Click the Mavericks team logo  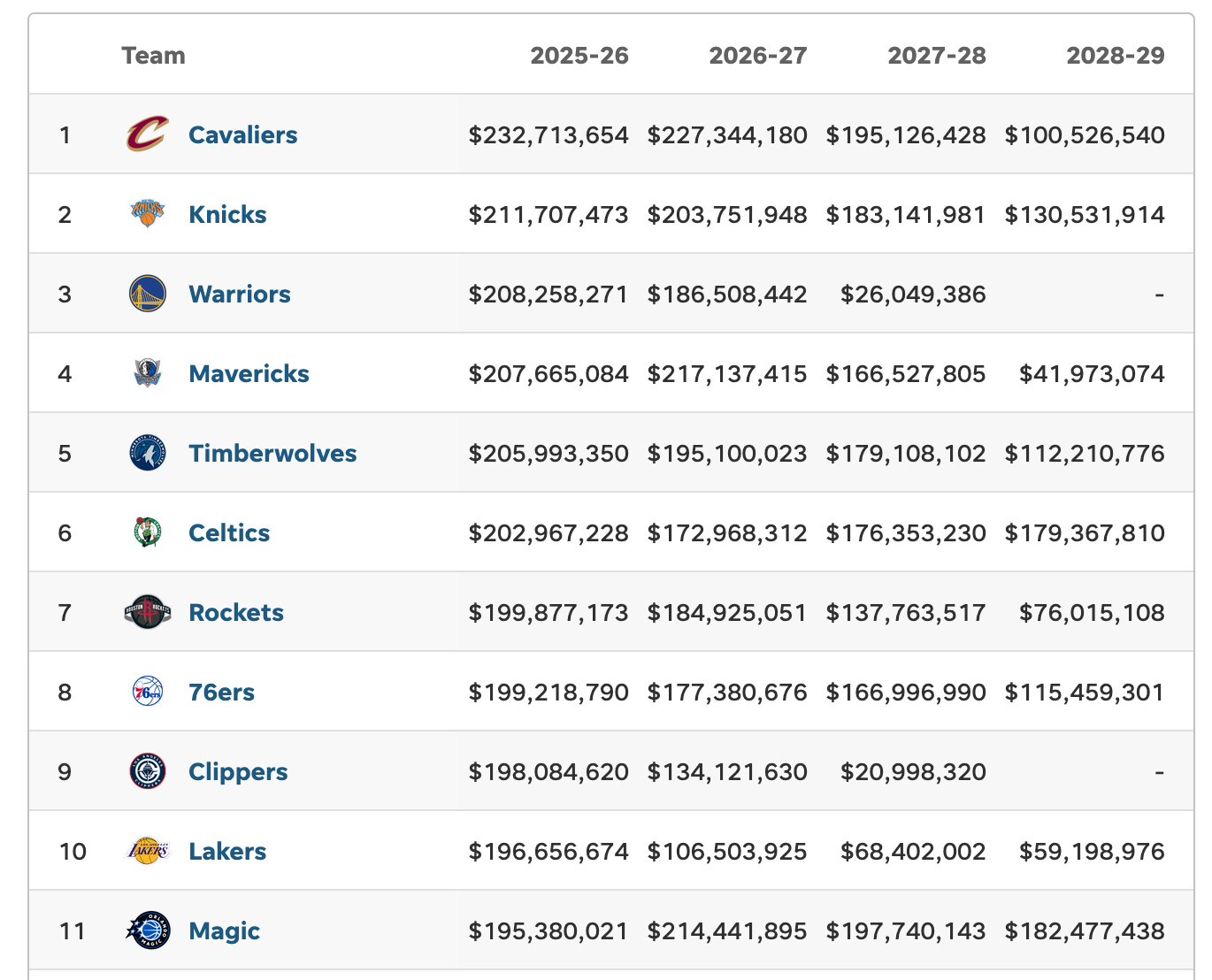(x=147, y=373)
